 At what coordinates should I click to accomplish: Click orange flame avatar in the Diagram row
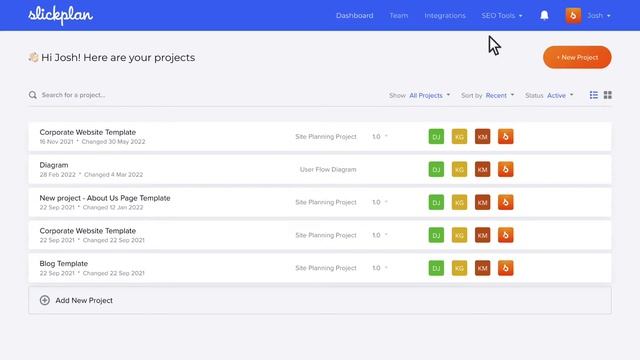pyautogui.click(x=505, y=169)
